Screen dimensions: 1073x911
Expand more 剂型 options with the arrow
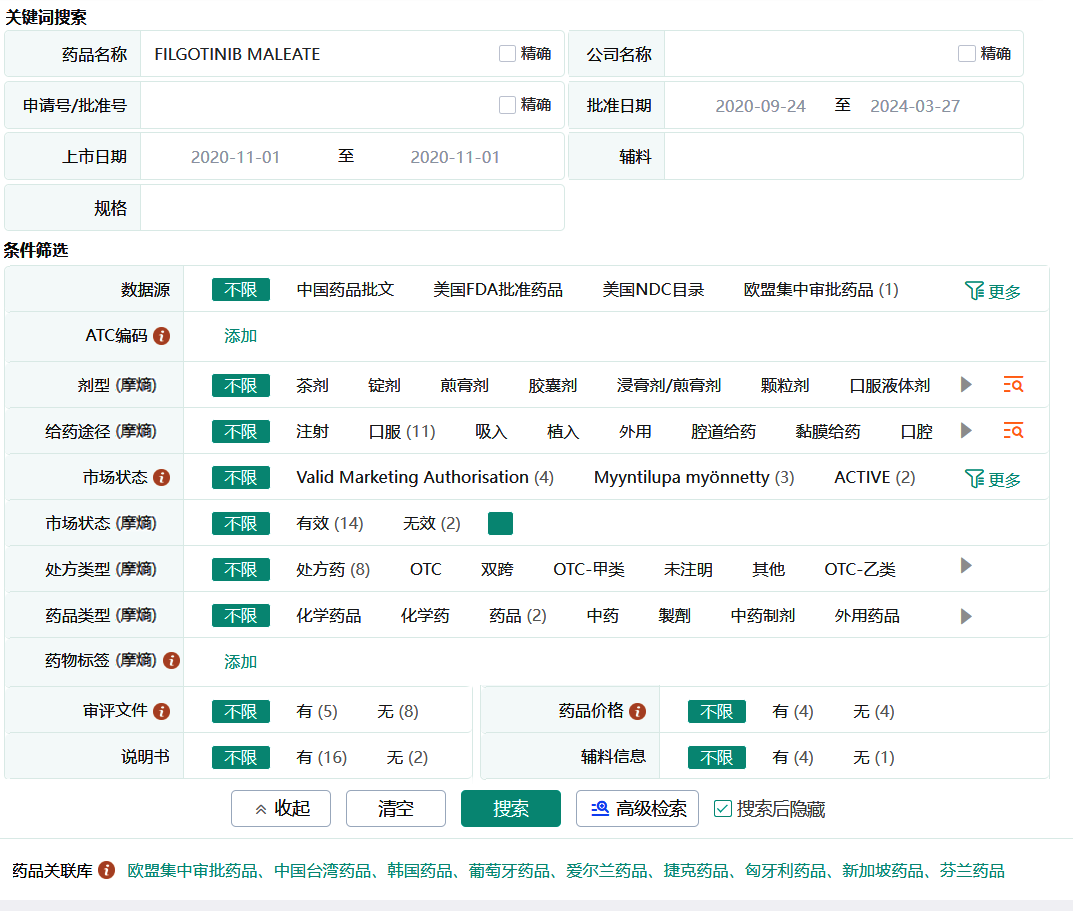966,385
